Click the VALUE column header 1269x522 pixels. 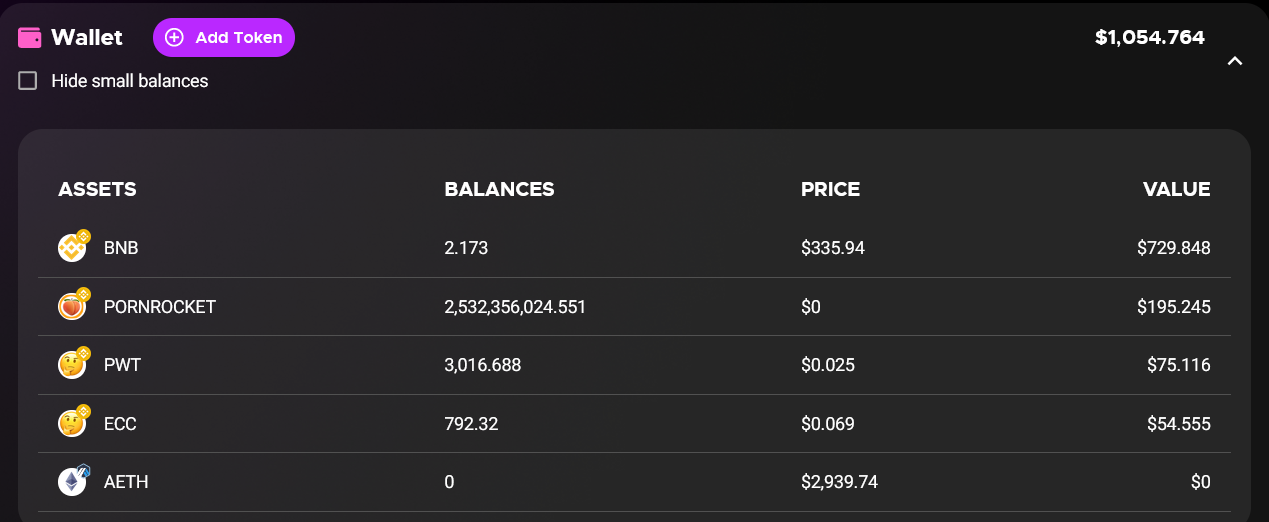pos(1177,189)
